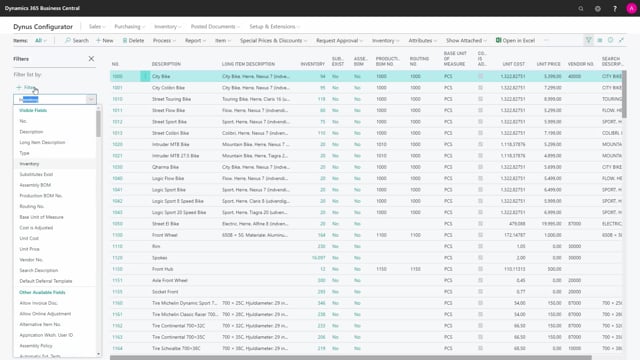Click the horizontal scrollbar below the list

(351, 358)
